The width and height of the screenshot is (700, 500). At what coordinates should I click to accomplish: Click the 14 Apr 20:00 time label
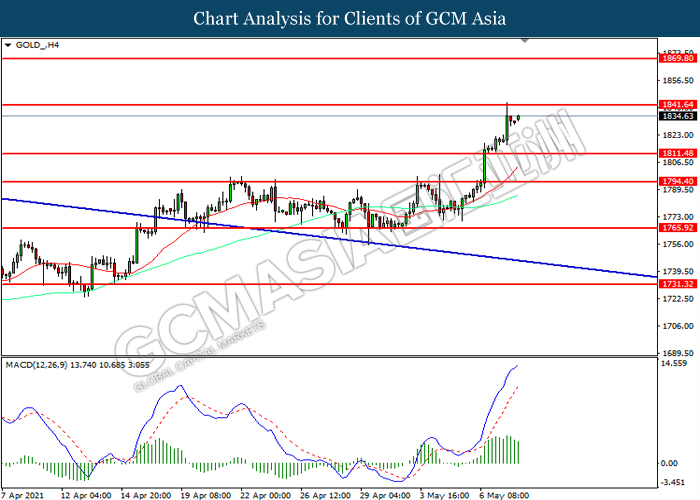tap(146, 495)
